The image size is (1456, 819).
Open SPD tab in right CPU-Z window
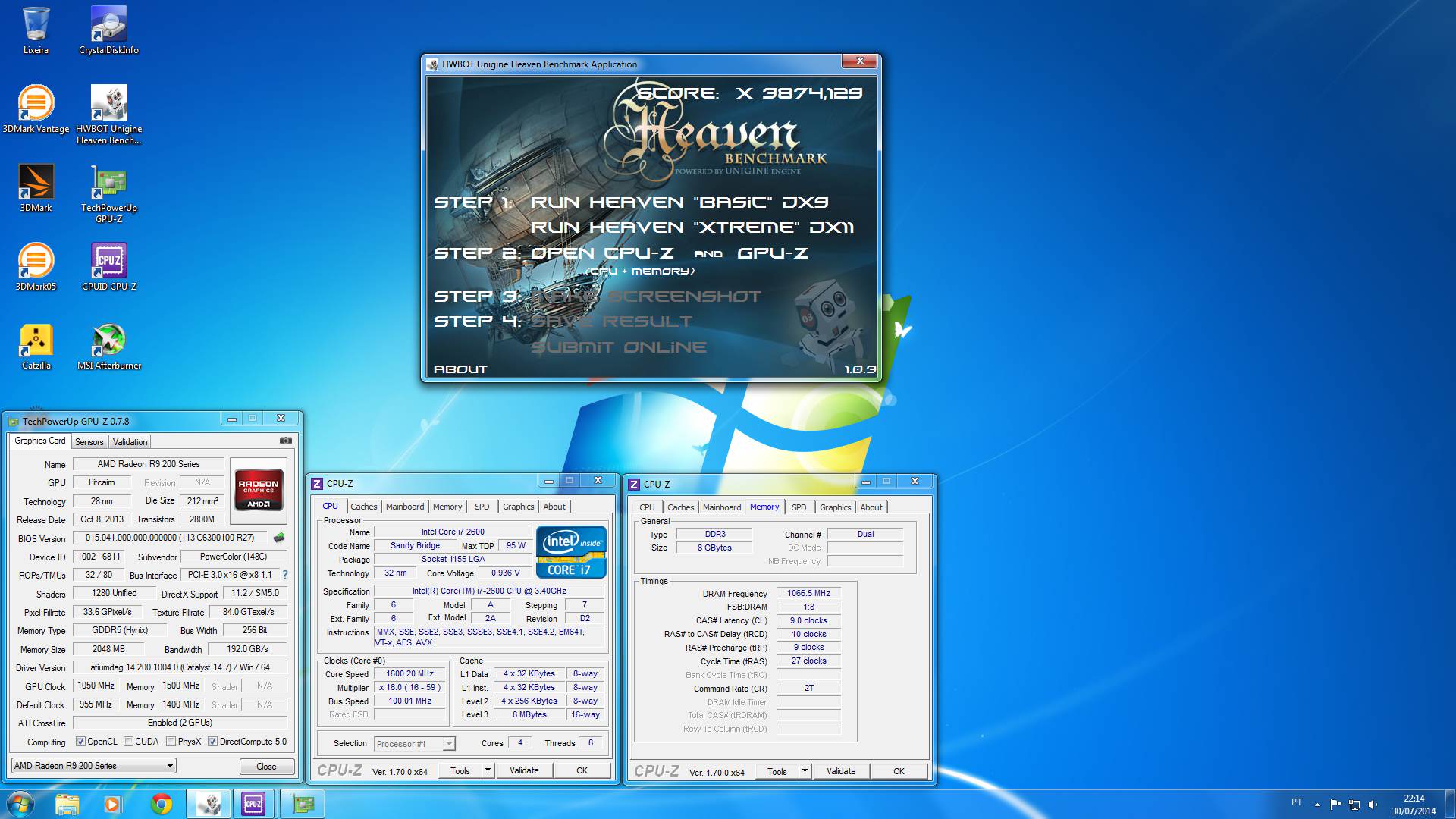click(x=799, y=507)
